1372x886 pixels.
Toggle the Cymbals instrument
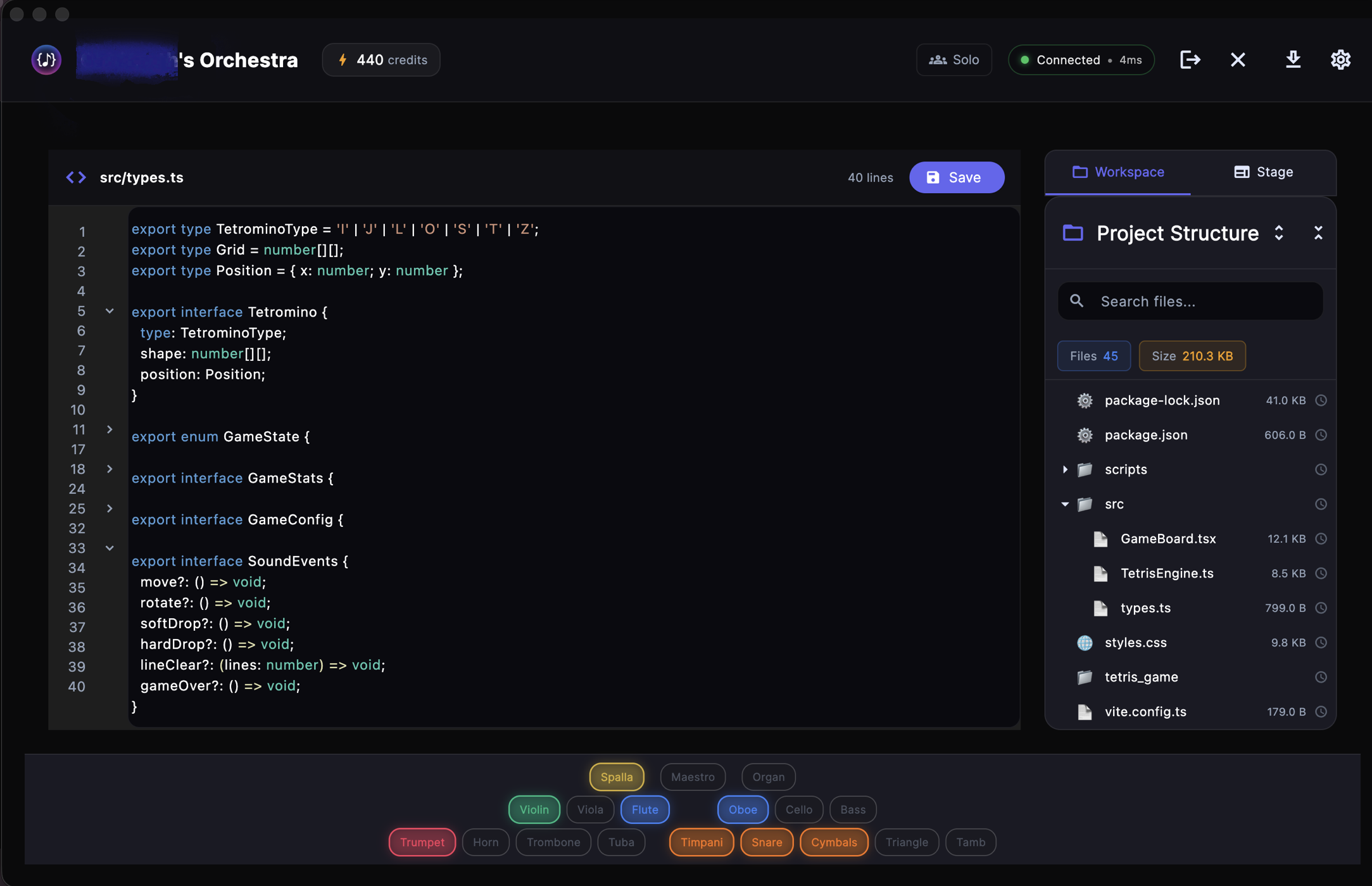(833, 842)
